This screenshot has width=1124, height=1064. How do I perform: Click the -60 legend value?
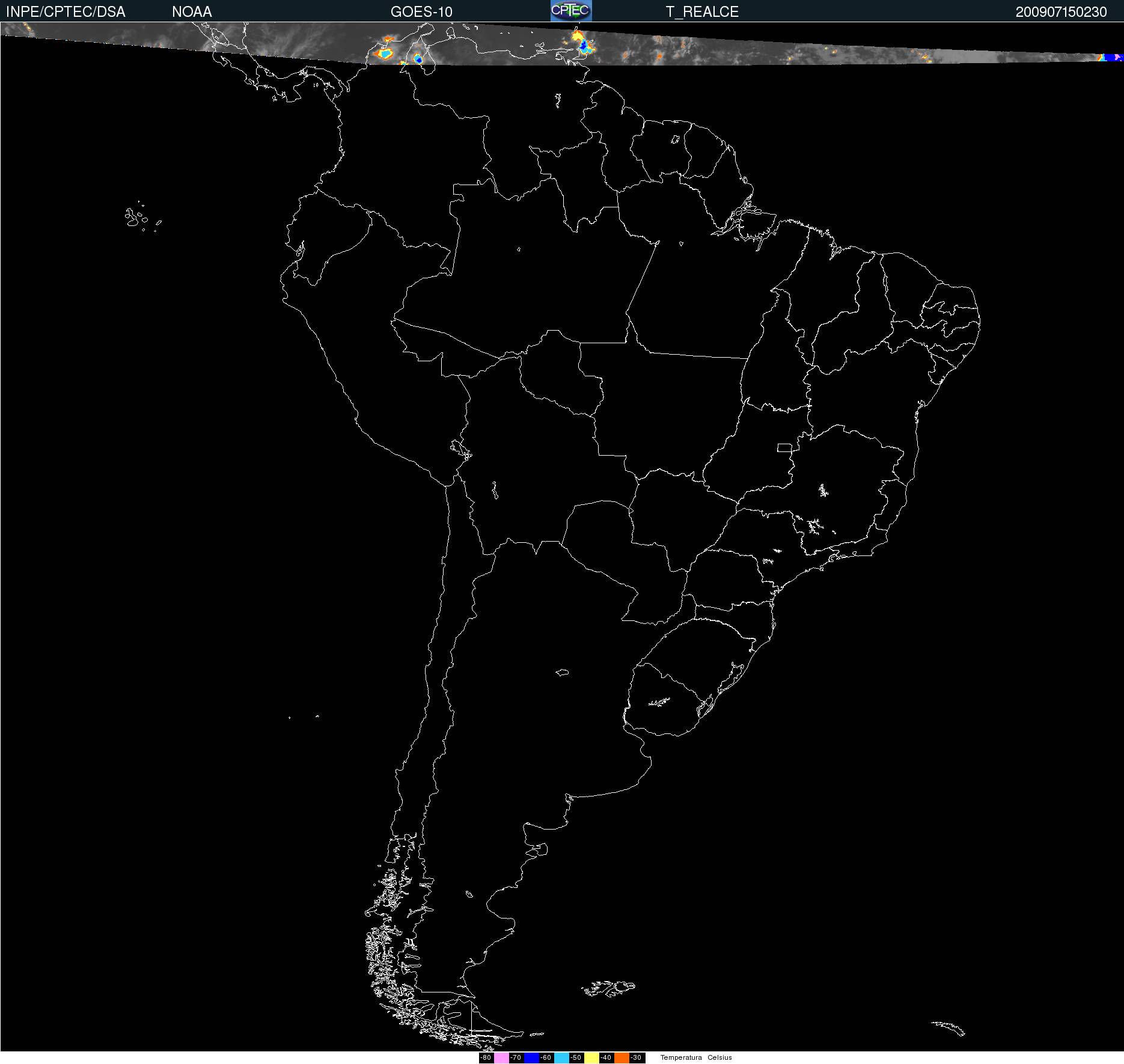546,1057
